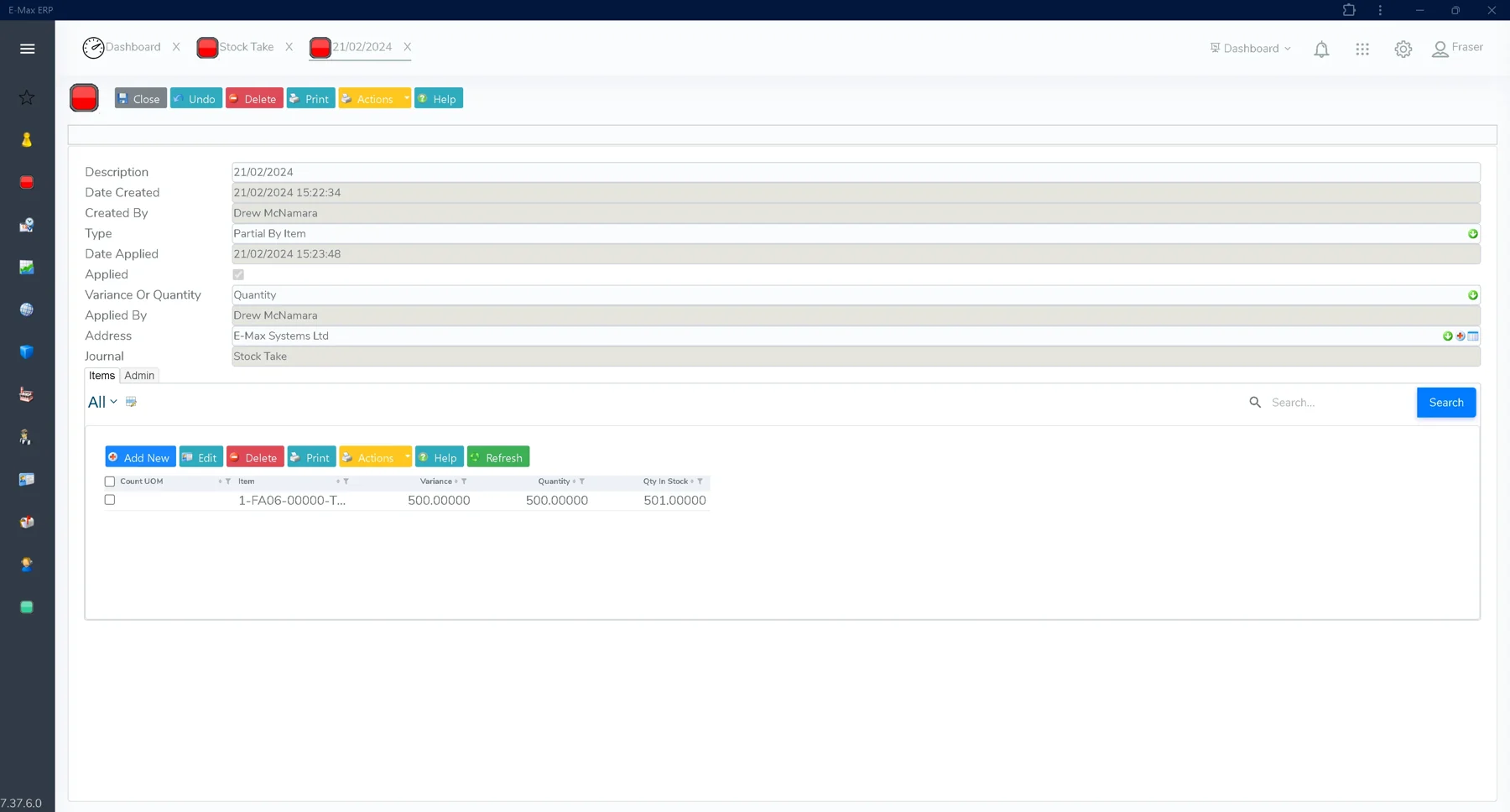
Task: Tick the select-all checkbox in table header
Action: 110,481
